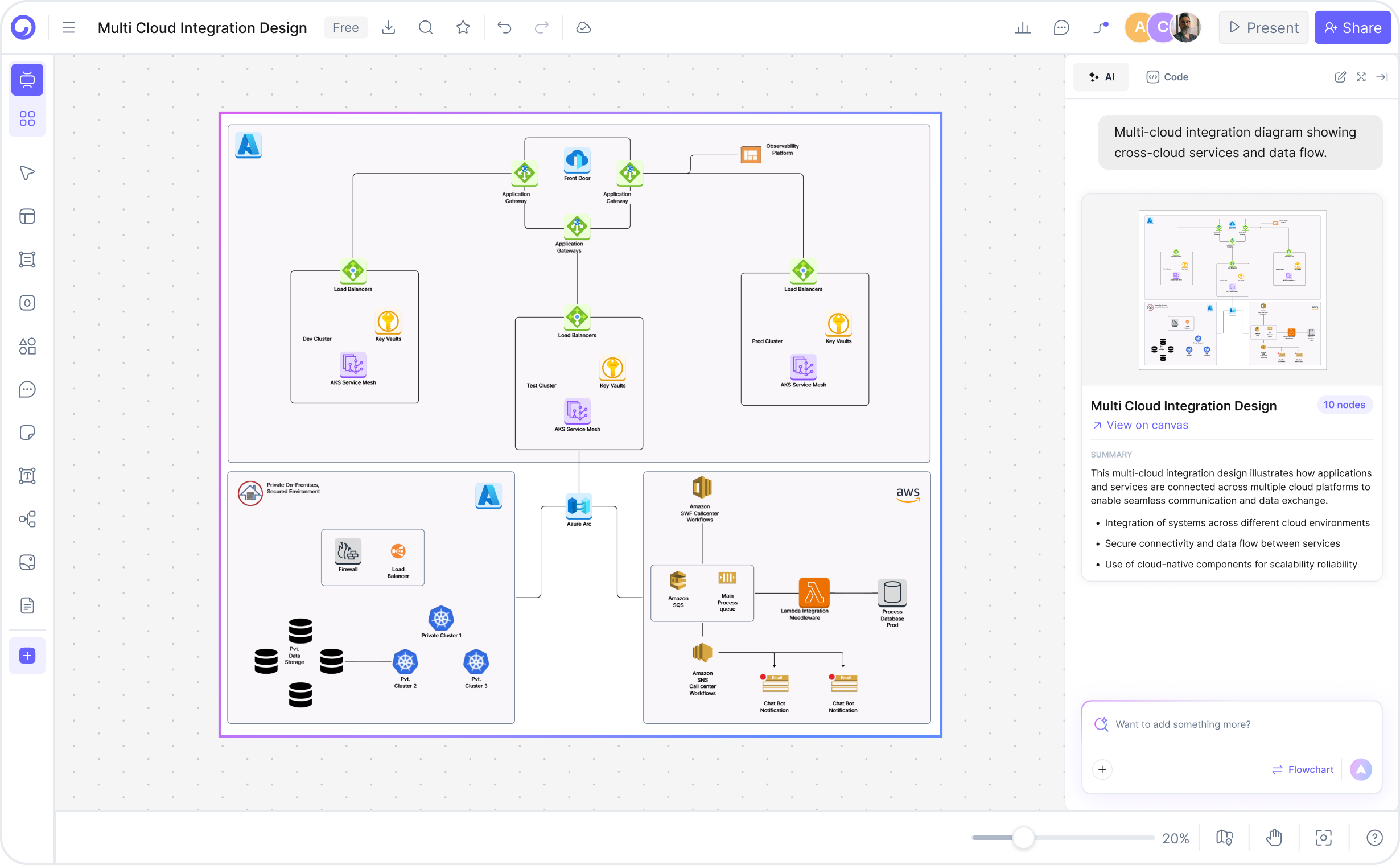The width and height of the screenshot is (1400, 865).
Task: Click the 10 nodes badge
Action: [x=1344, y=405]
